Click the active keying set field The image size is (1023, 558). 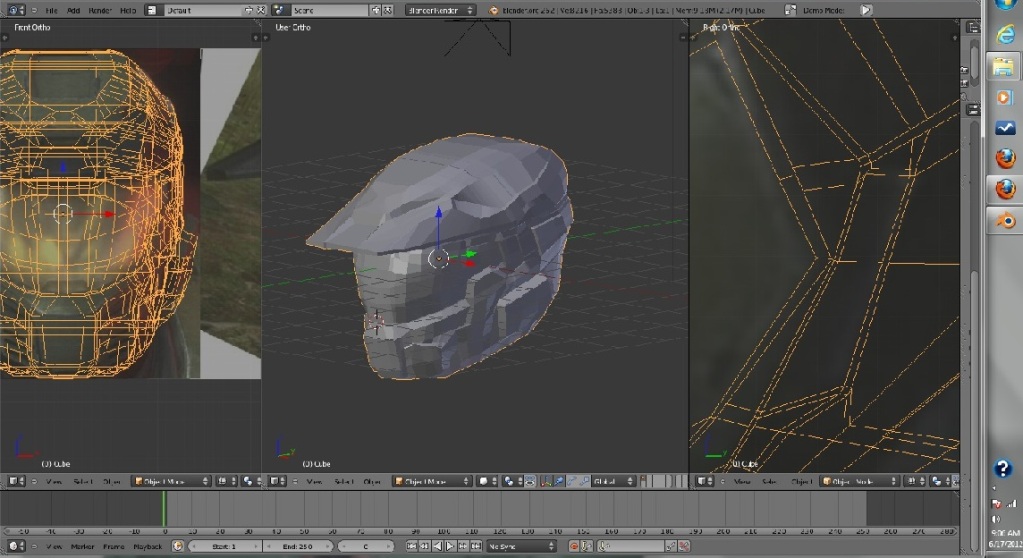(632, 546)
